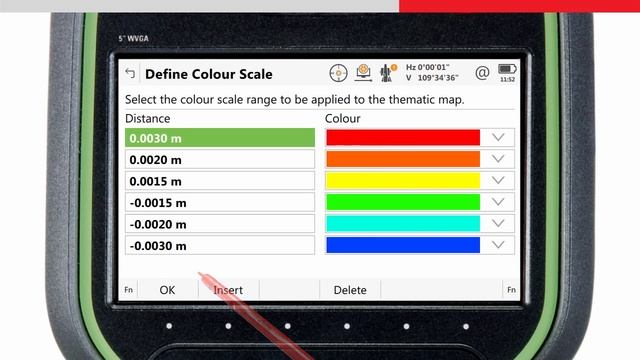Click the green colour swatch
640x360 pixels.
pos(403,202)
